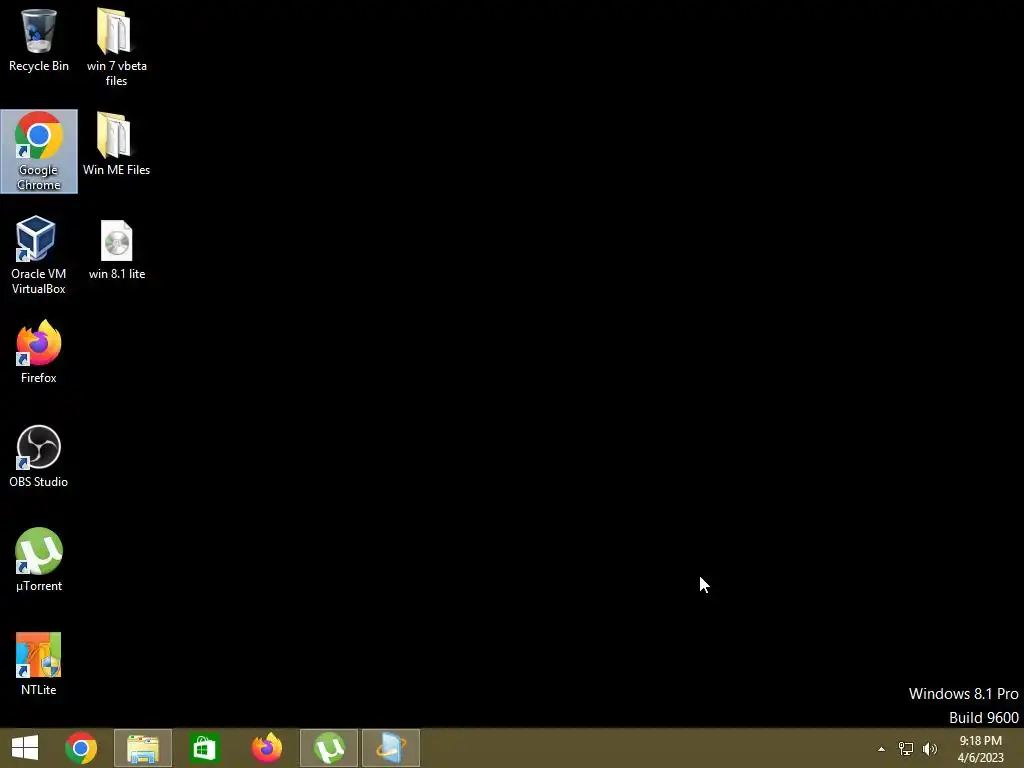Select the Win ME Files folder

(x=116, y=144)
